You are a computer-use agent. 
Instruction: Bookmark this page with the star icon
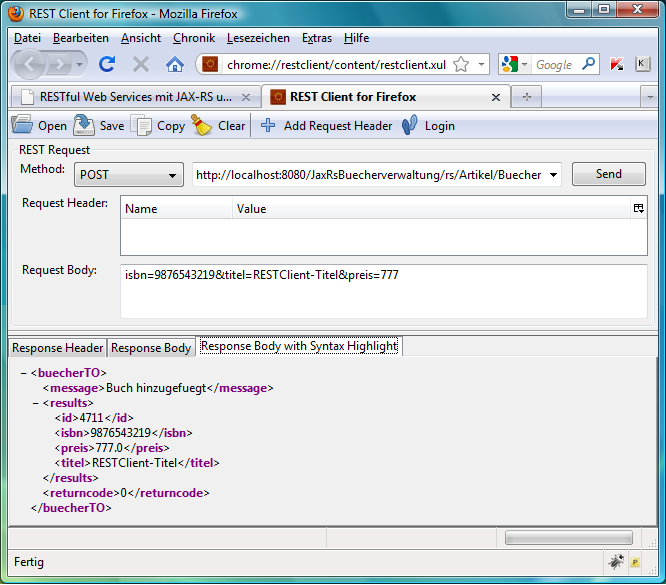(x=461, y=65)
